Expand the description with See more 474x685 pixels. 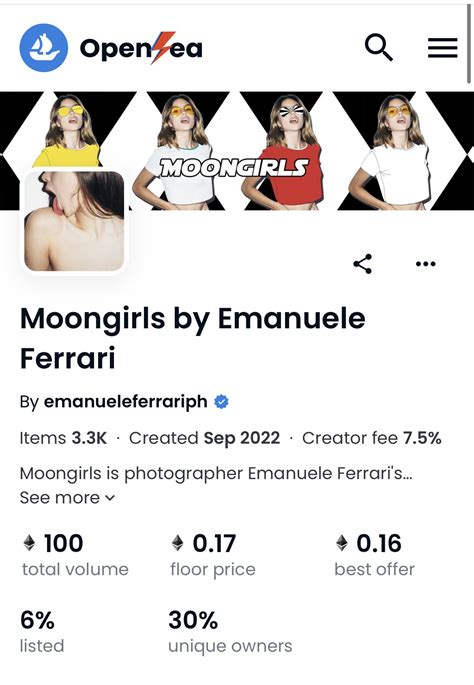(x=67, y=498)
